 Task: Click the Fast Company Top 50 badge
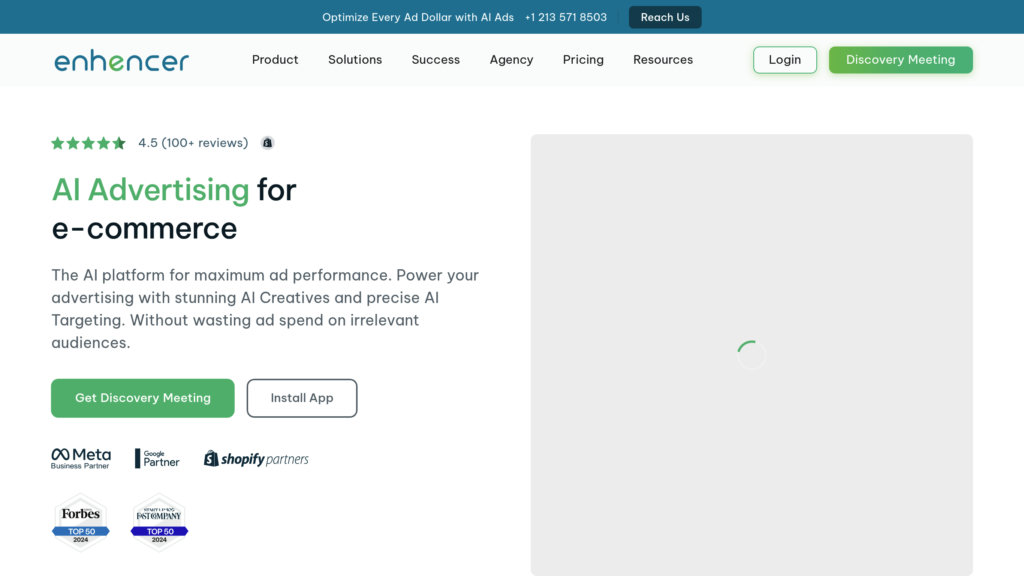(159, 522)
